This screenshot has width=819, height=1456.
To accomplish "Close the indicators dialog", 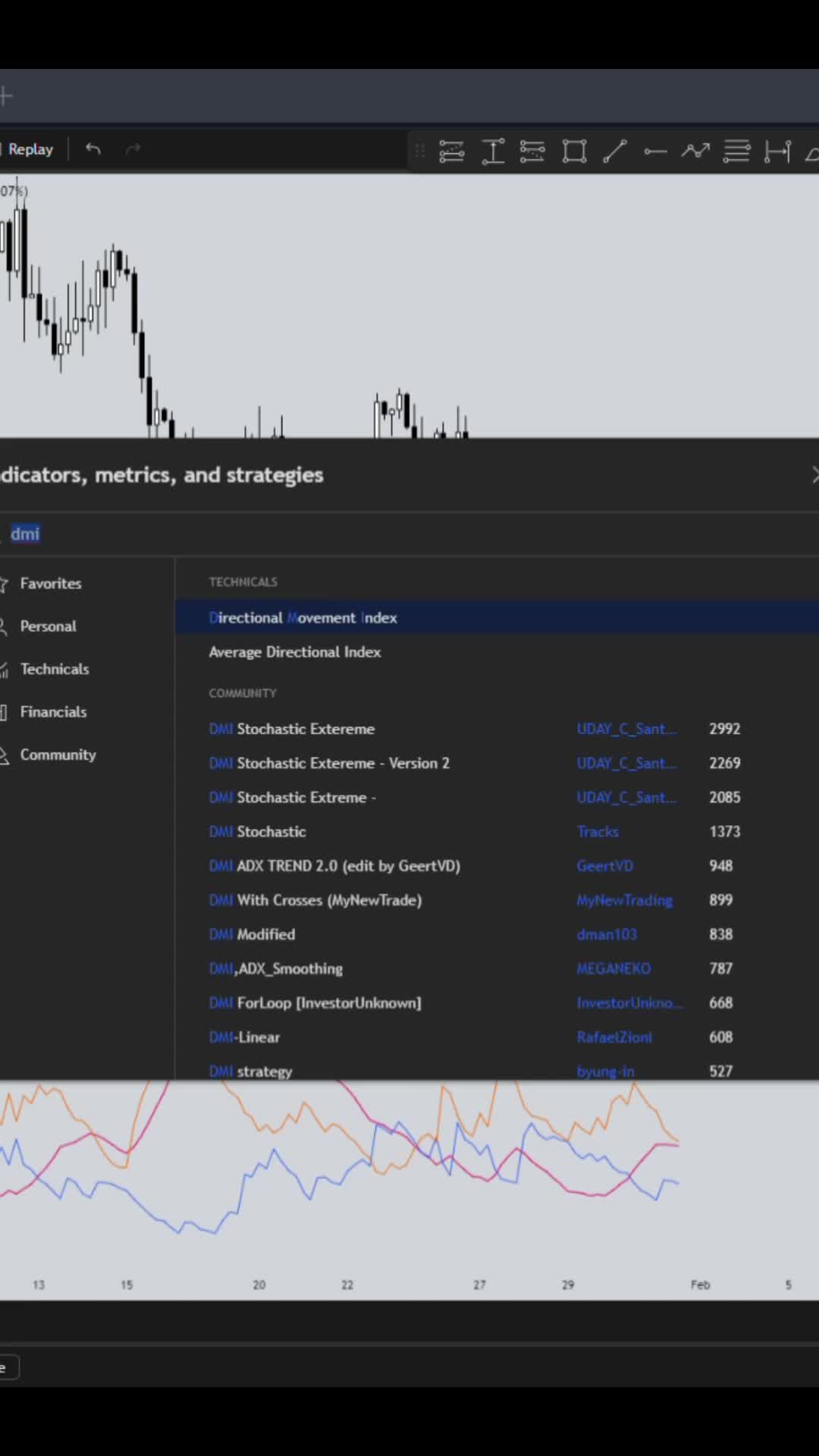I will coord(814,475).
